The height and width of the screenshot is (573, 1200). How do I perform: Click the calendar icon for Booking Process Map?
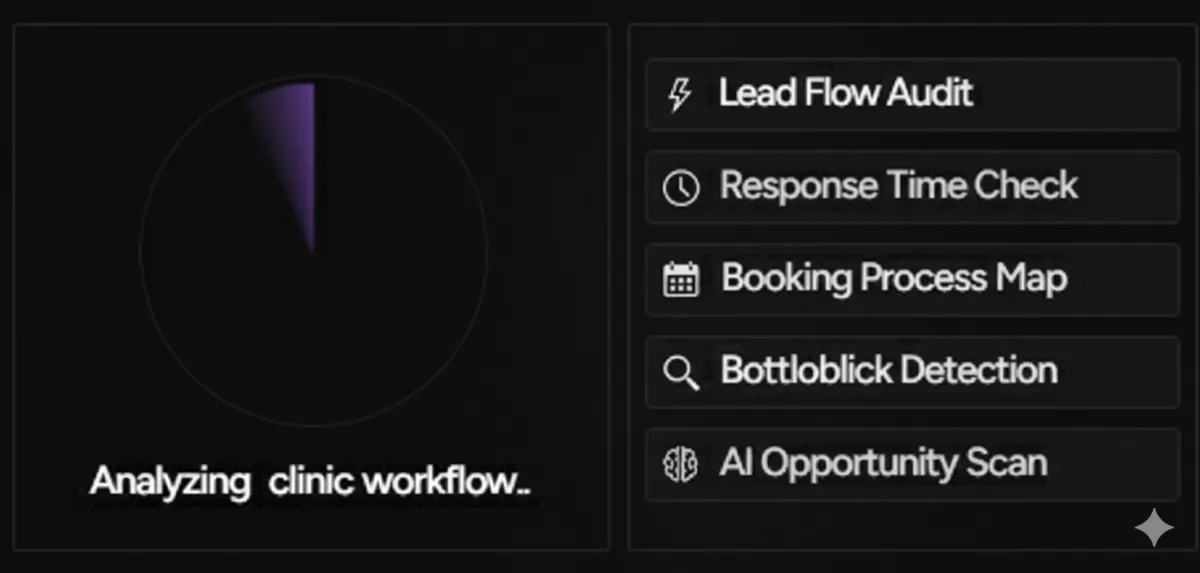pyautogui.click(x=681, y=279)
